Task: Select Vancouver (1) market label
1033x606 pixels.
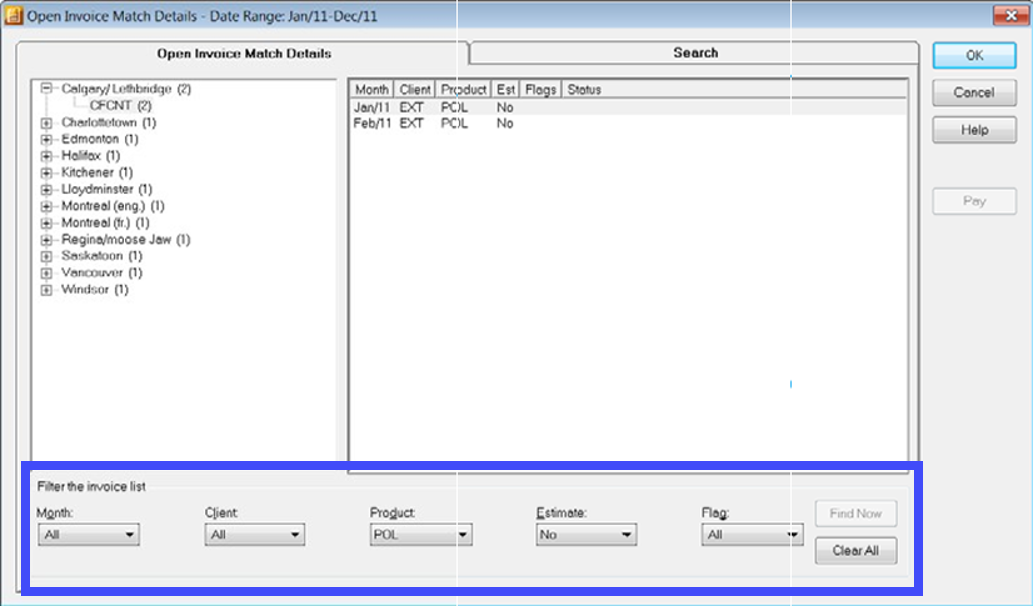Action: click(x=101, y=273)
